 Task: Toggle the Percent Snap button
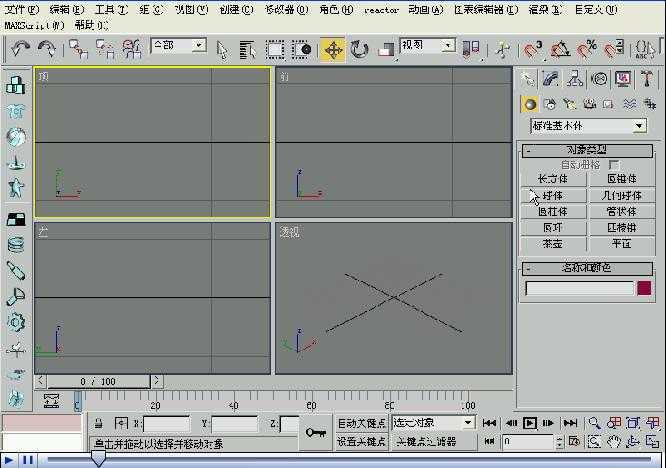click(x=587, y=50)
